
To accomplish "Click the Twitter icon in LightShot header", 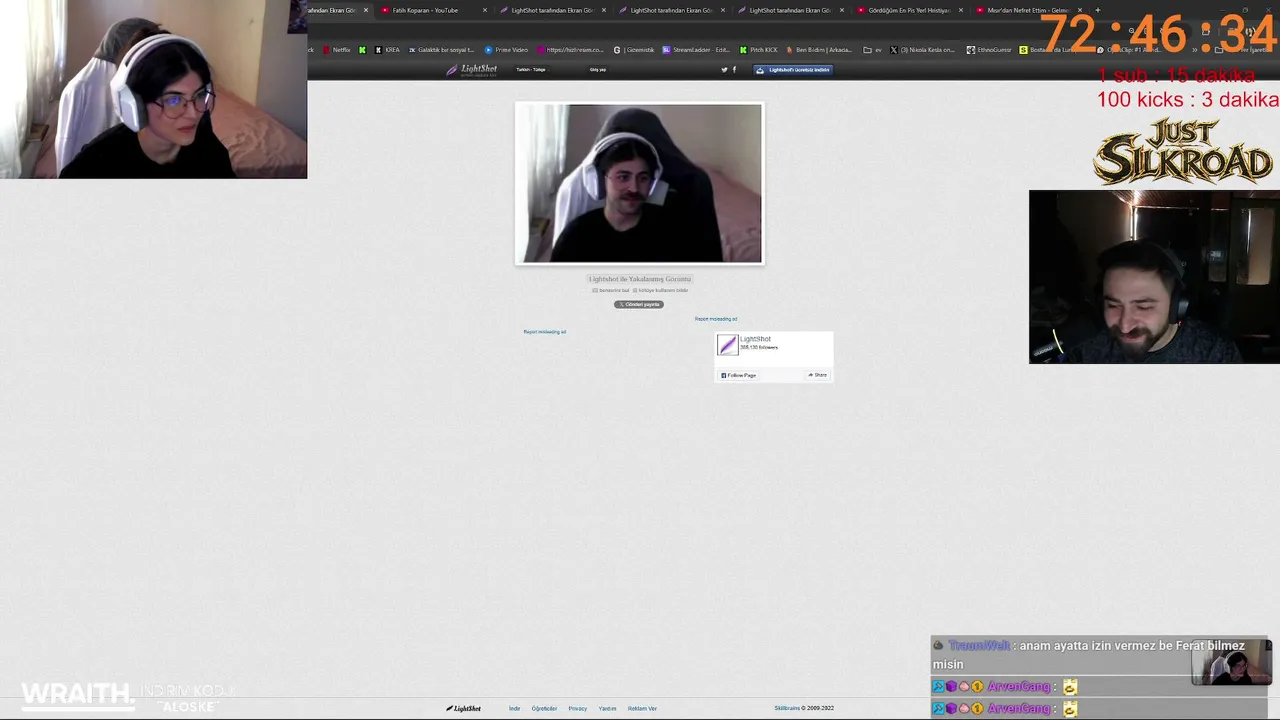I will (x=724, y=70).
